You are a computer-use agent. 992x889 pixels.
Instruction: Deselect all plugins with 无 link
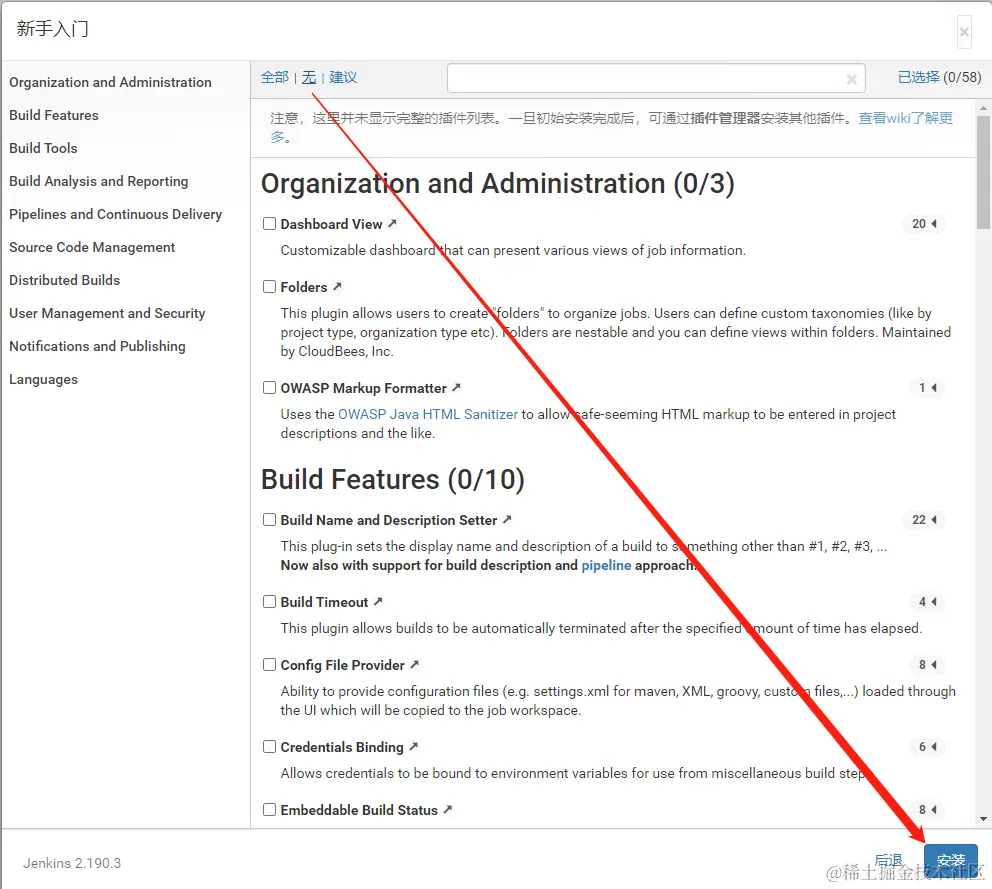309,77
